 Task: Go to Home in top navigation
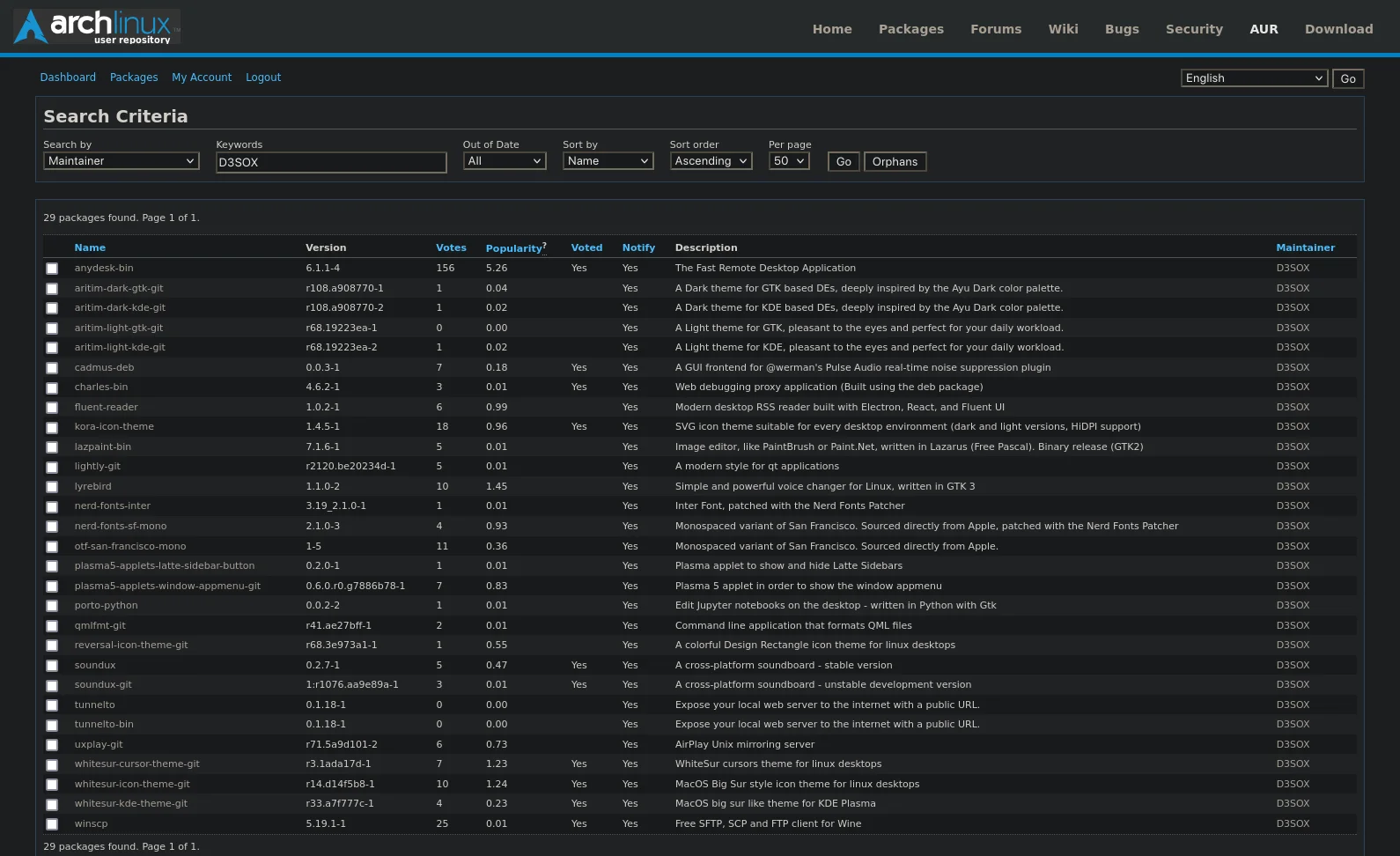[832, 29]
